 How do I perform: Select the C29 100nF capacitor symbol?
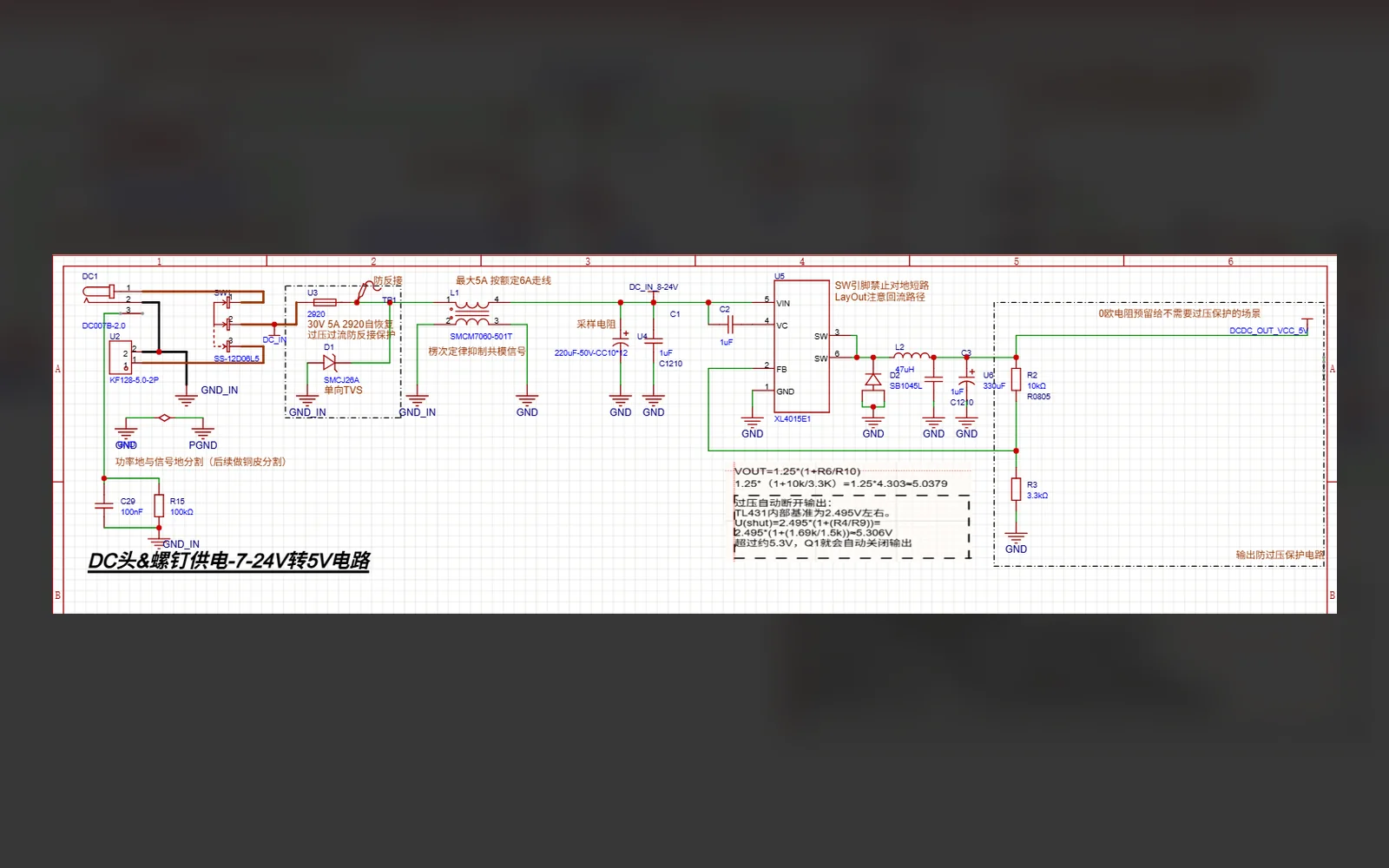click(x=104, y=505)
